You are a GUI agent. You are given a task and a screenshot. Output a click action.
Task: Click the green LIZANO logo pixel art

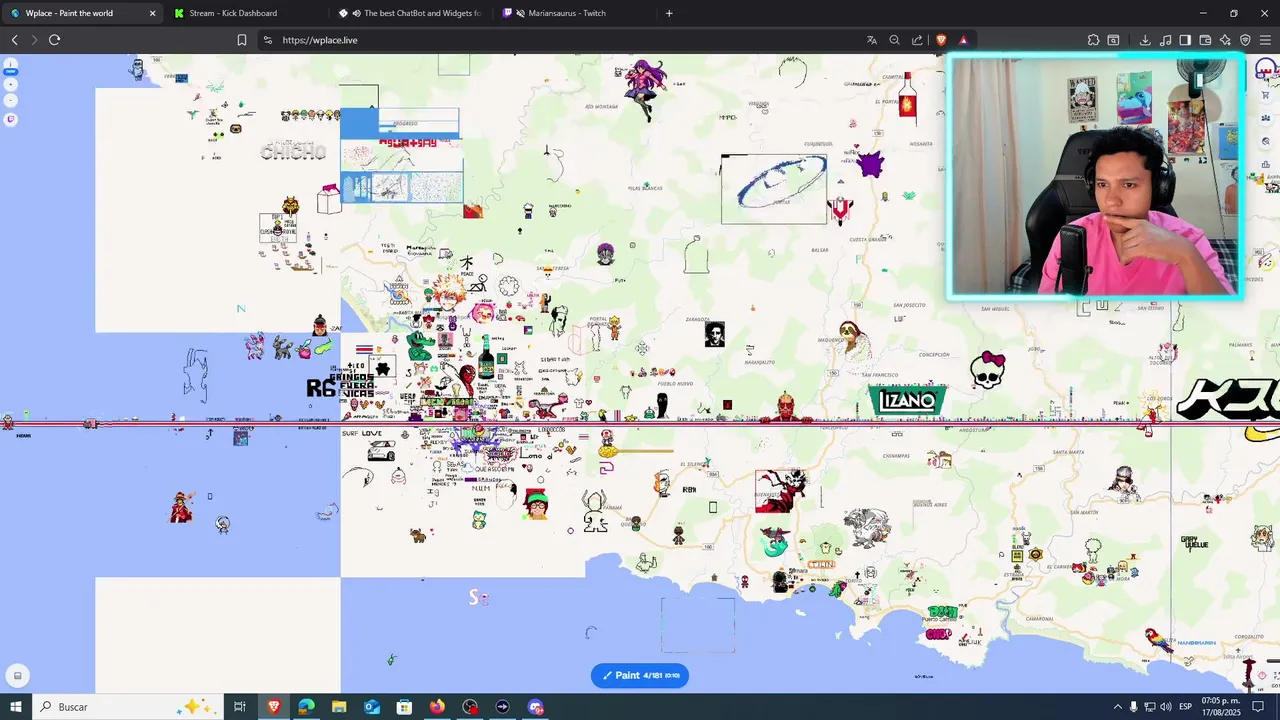tap(907, 401)
